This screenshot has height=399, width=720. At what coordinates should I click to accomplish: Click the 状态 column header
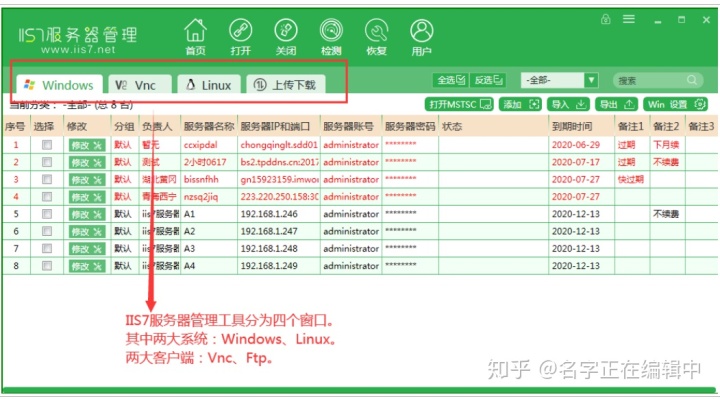click(494, 126)
